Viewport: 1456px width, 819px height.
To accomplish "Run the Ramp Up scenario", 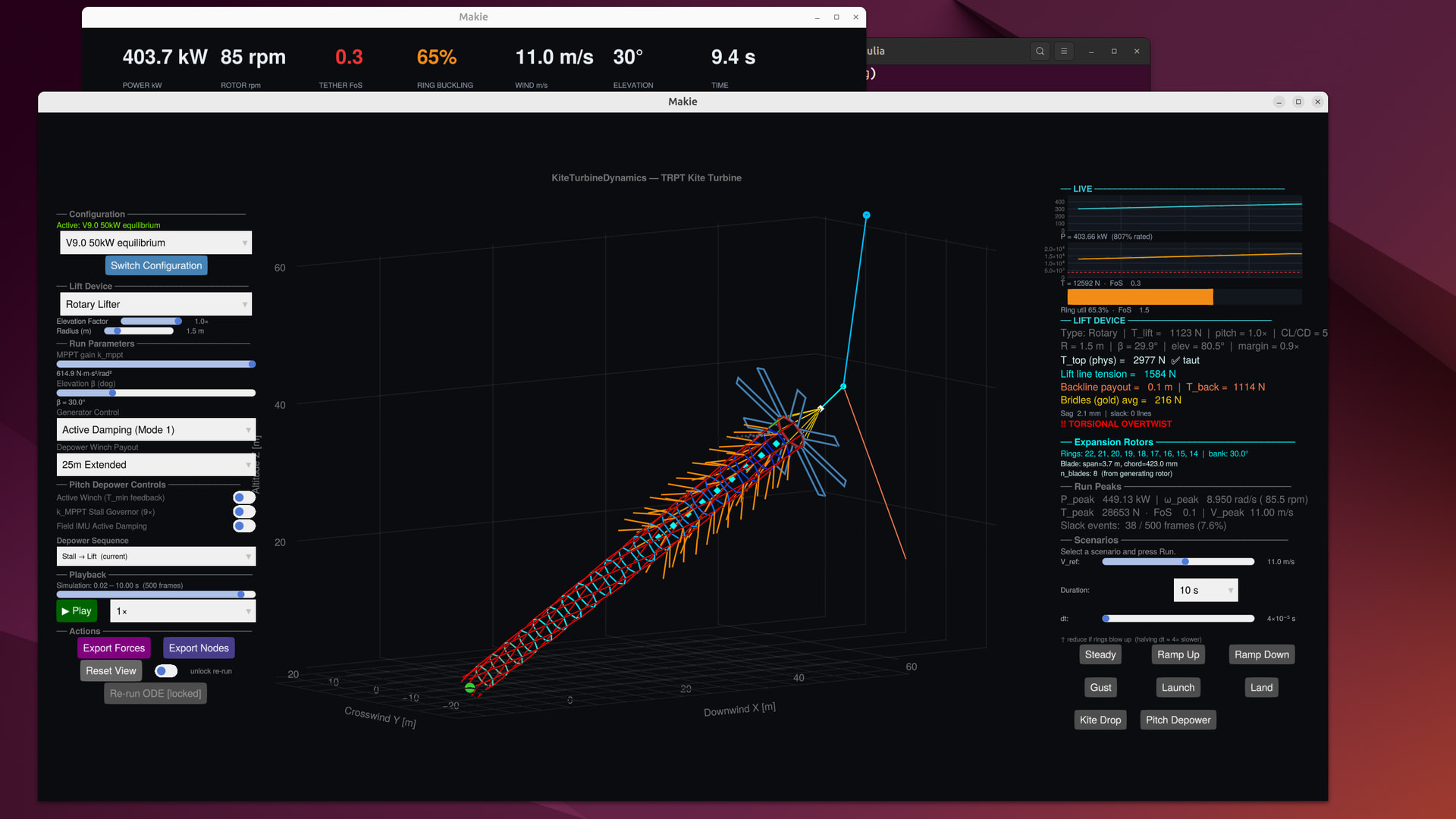I will pos(1178,654).
